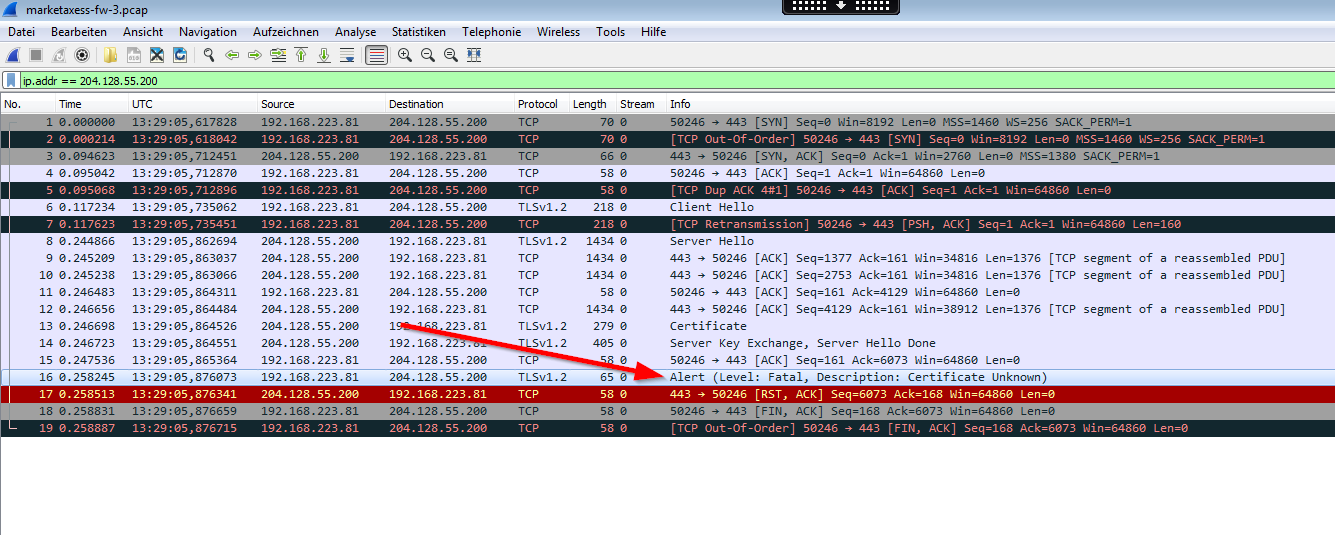Go forward to next packet arrow
The width and height of the screenshot is (1335, 535).
254,55
